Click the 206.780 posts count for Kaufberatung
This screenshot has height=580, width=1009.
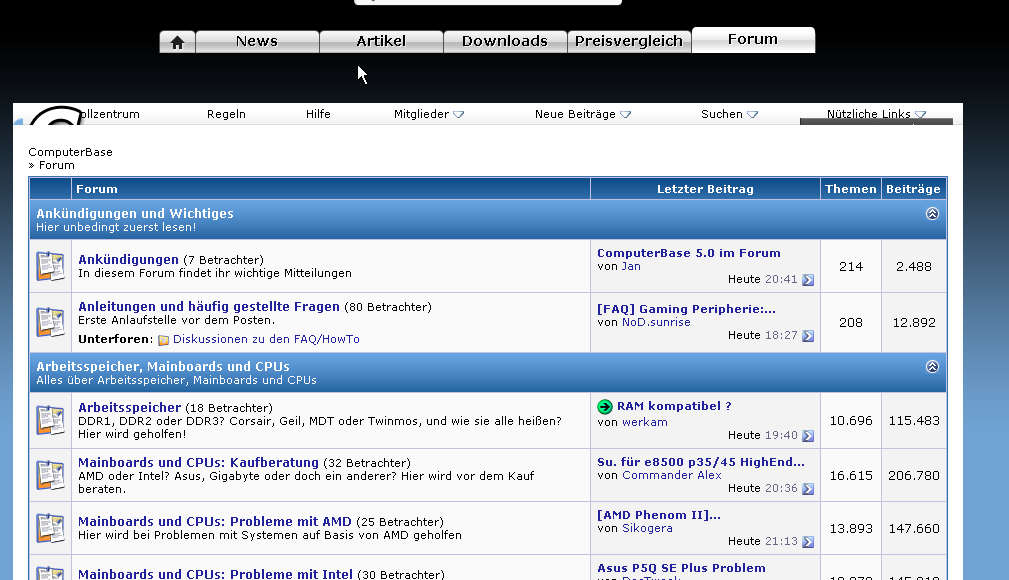[914, 476]
